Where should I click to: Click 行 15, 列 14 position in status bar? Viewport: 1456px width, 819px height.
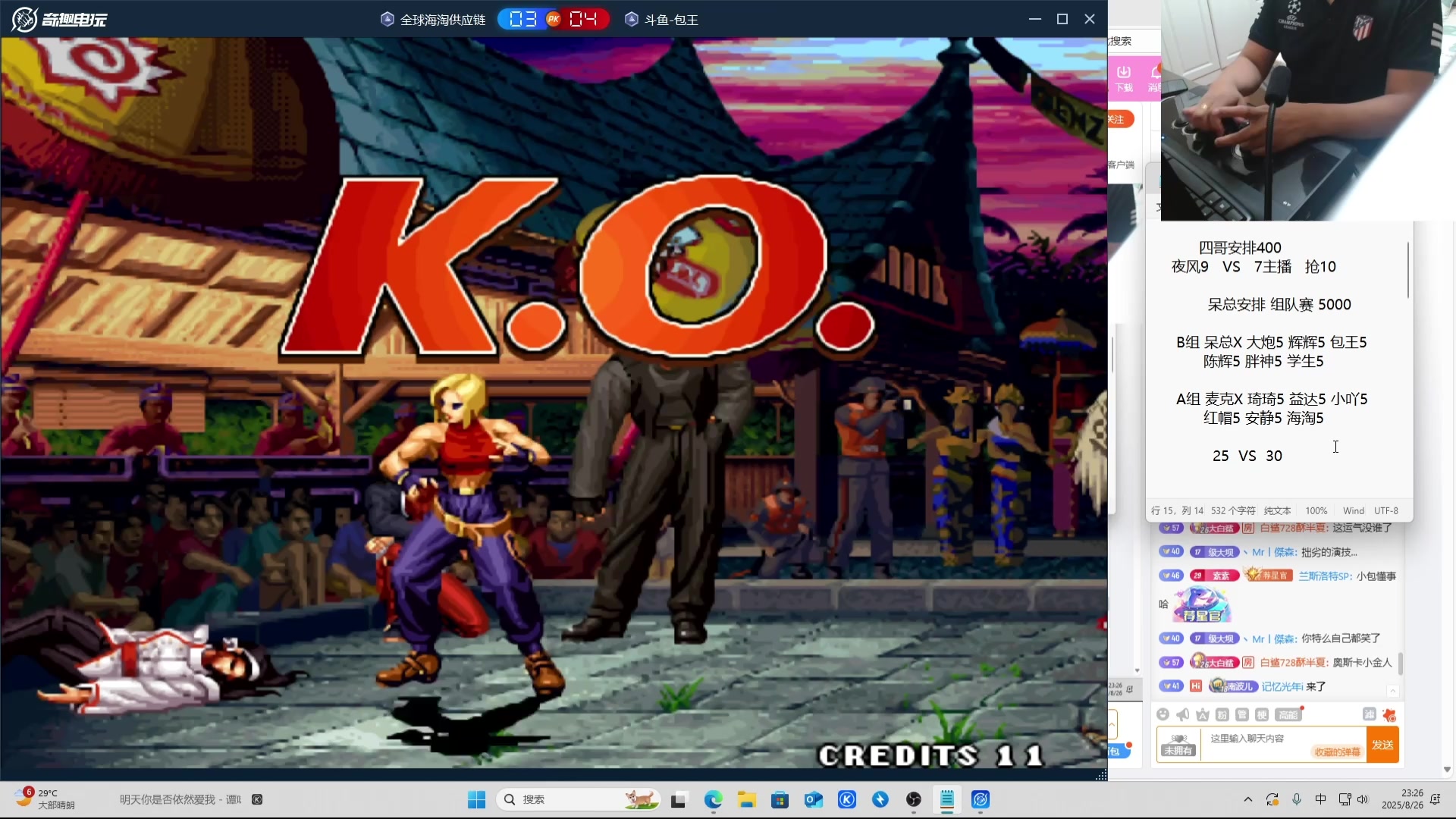coord(1177,510)
